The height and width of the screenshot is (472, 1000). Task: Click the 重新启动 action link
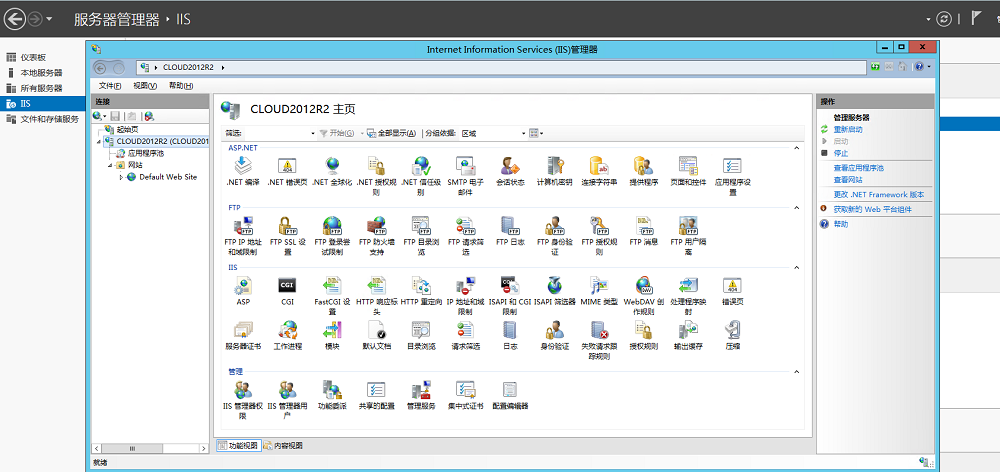(x=848, y=129)
